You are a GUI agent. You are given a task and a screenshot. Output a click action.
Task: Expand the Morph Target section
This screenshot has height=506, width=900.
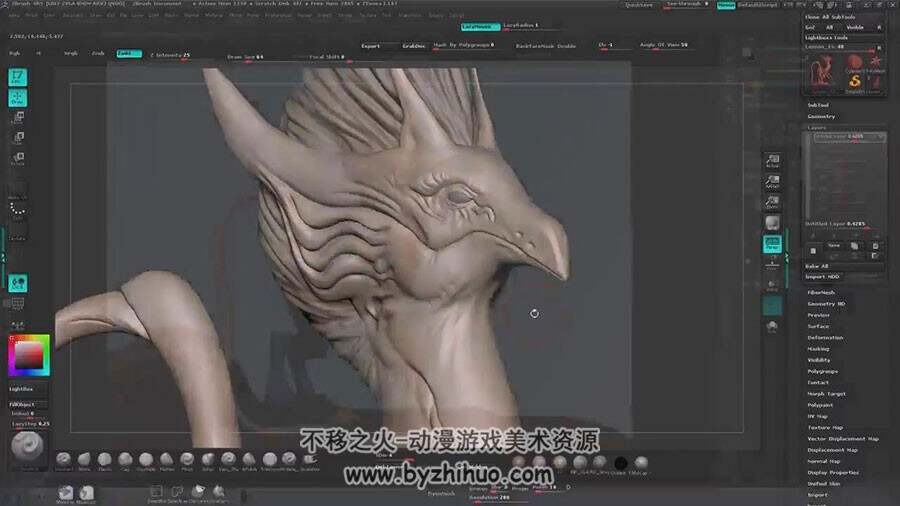coord(827,394)
